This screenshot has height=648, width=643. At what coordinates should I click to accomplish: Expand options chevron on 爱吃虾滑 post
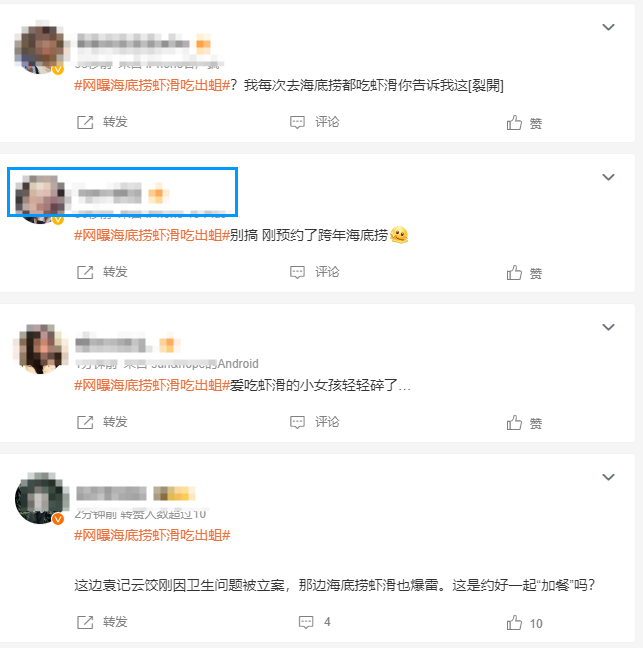pyautogui.click(x=608, y=327)
